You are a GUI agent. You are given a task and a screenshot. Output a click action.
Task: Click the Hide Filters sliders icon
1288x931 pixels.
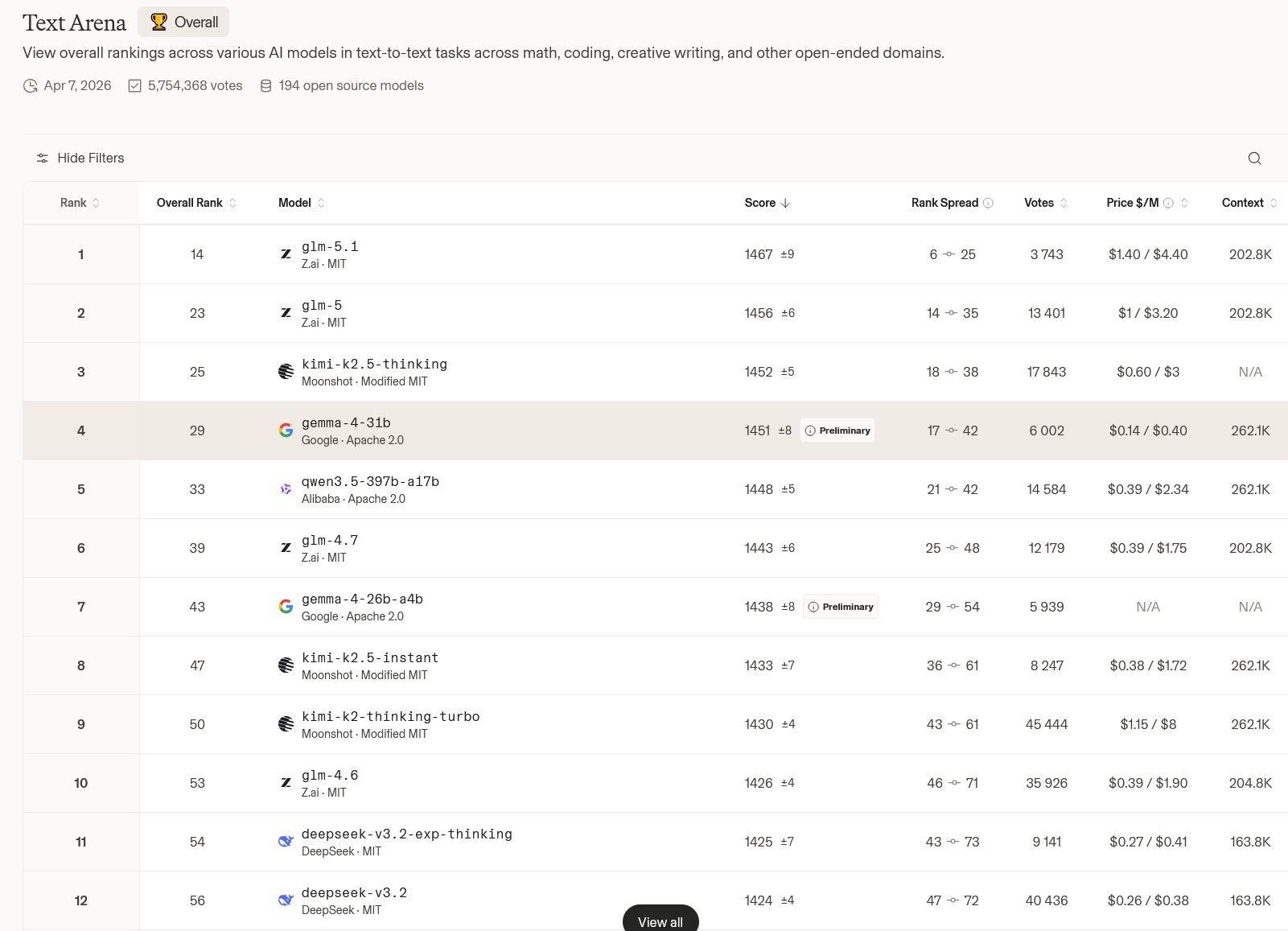[43, 159]
